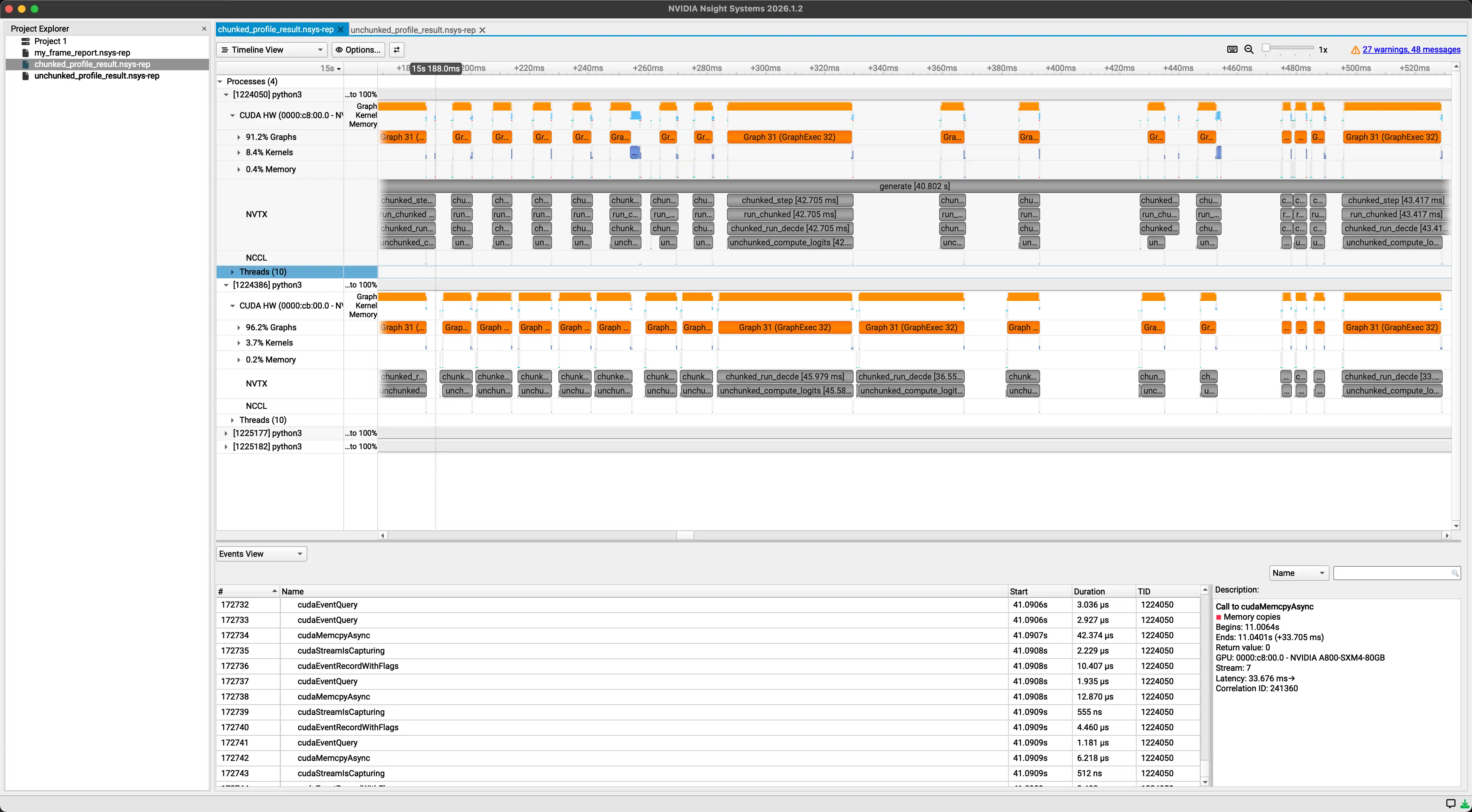
Task: Click the zoom out magnifier icon
Action: point(1249,50)
